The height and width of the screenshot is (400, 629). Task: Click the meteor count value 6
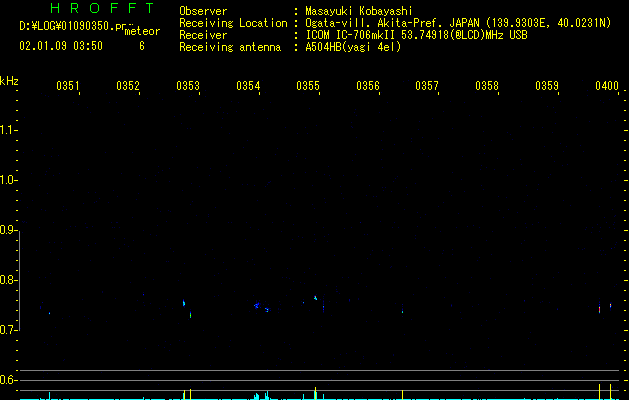(x=142, y=46)
